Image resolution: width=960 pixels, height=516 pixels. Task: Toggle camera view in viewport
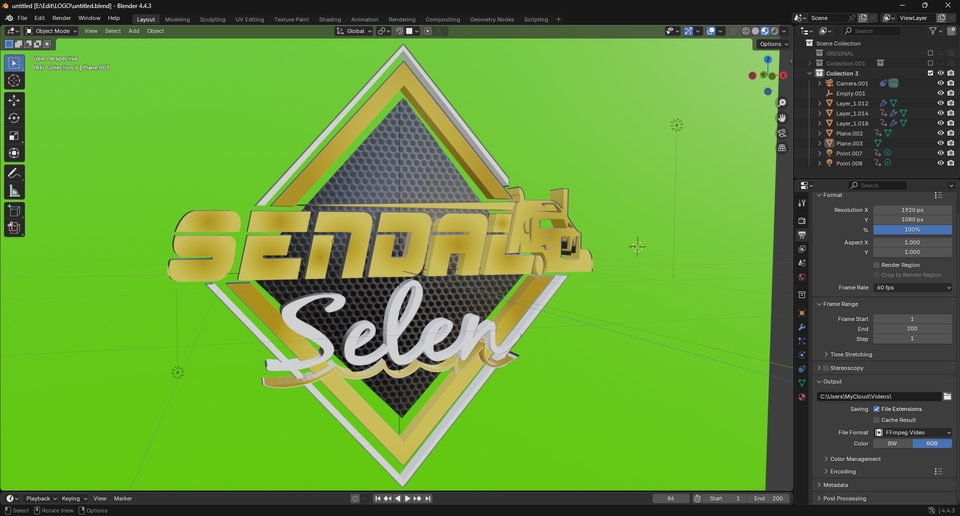[x=782, y=133]
